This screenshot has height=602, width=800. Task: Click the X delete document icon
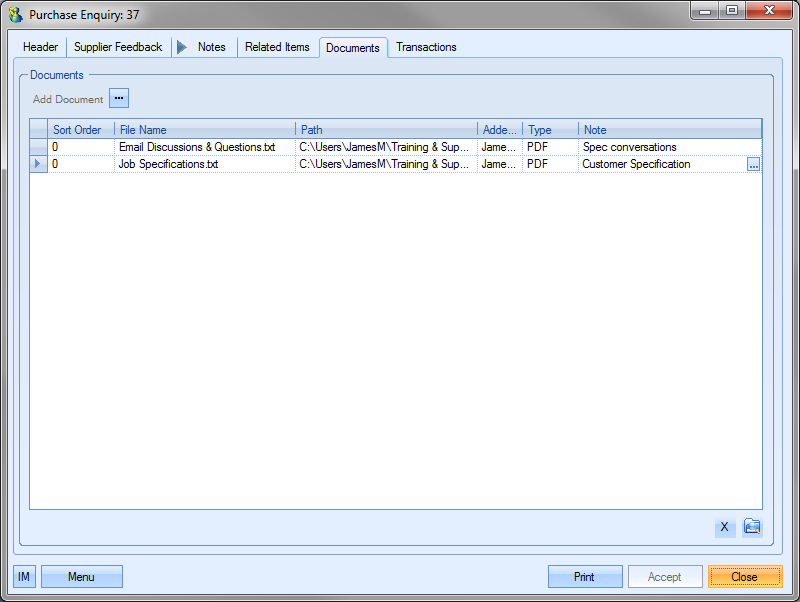click(x=724, y=526)
